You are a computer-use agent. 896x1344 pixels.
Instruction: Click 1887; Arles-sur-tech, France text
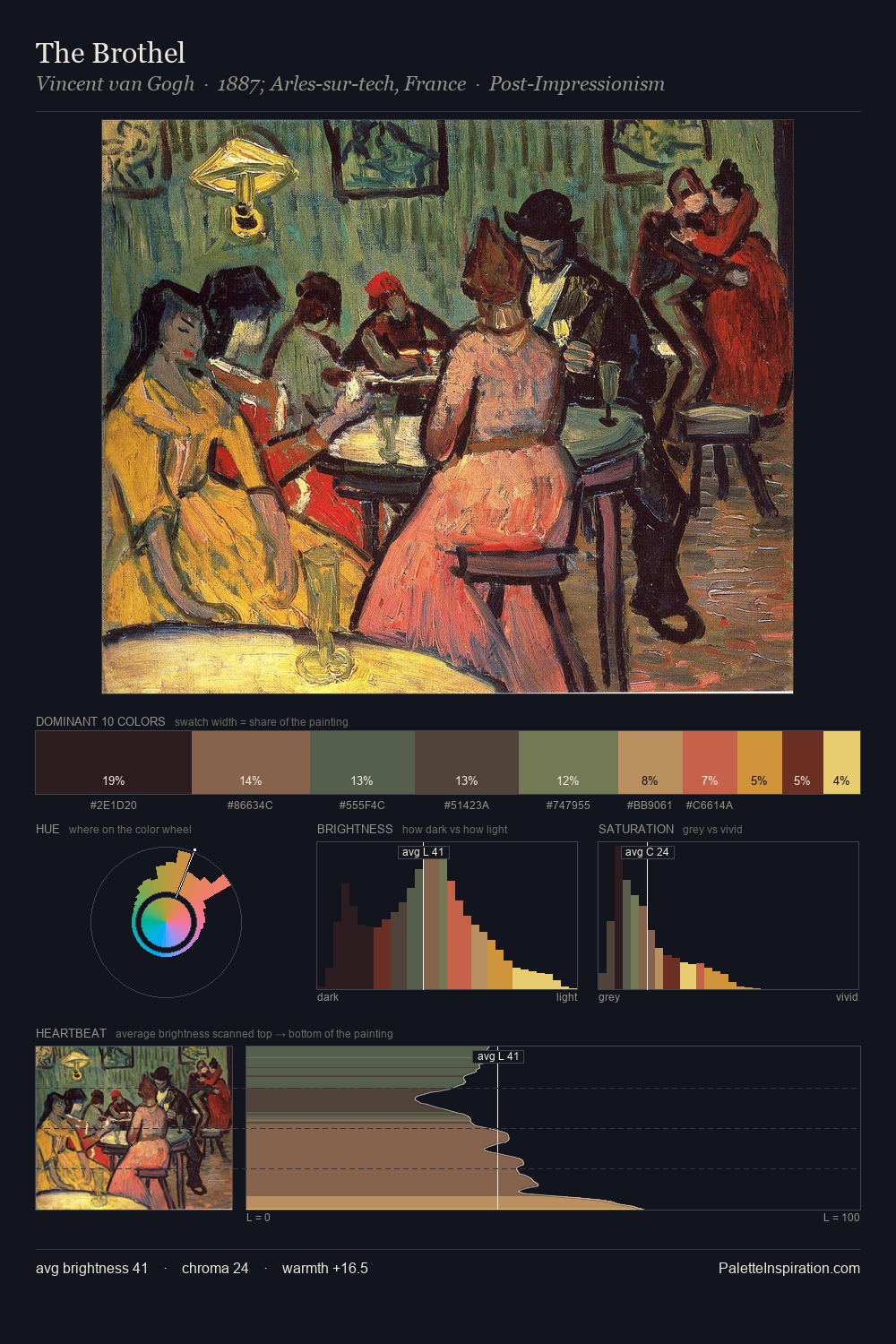click(x=341, y=84)
